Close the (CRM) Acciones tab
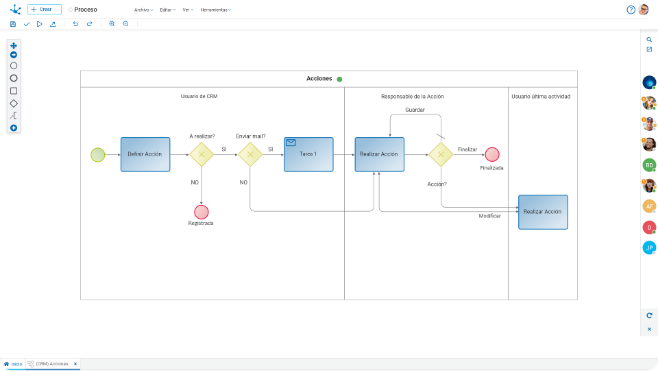 pyautogui.click(x=76, y=364)
